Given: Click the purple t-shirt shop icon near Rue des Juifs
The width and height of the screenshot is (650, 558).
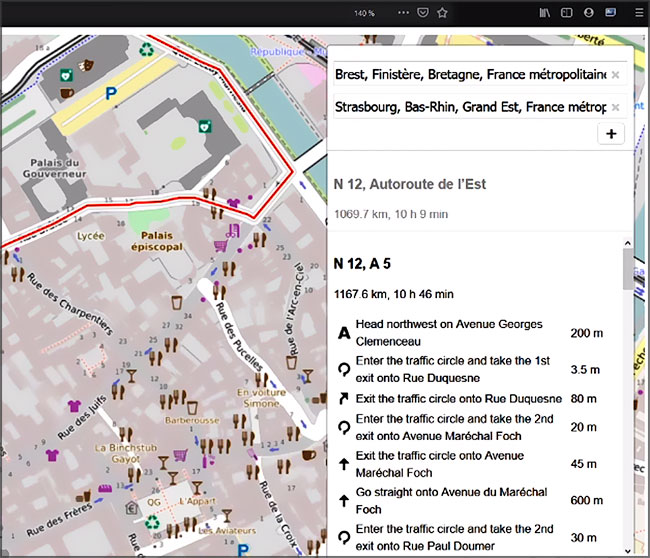Looking at the screenshot, I should coord(74,405).
